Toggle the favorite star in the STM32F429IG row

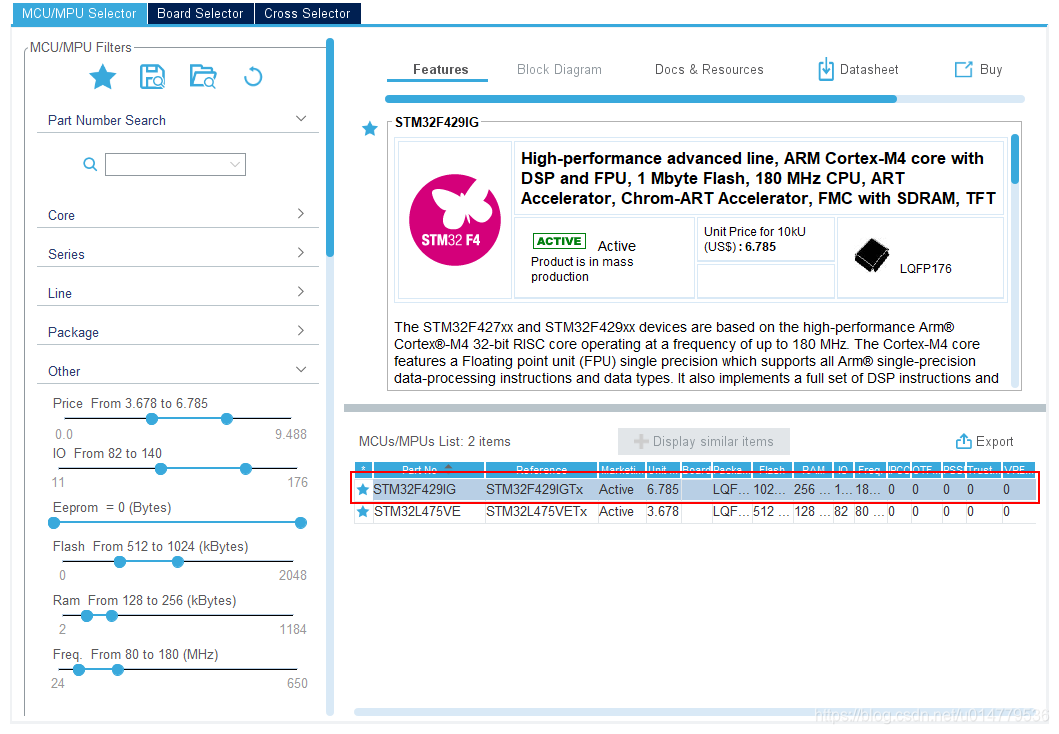click(x=363, y=490)
